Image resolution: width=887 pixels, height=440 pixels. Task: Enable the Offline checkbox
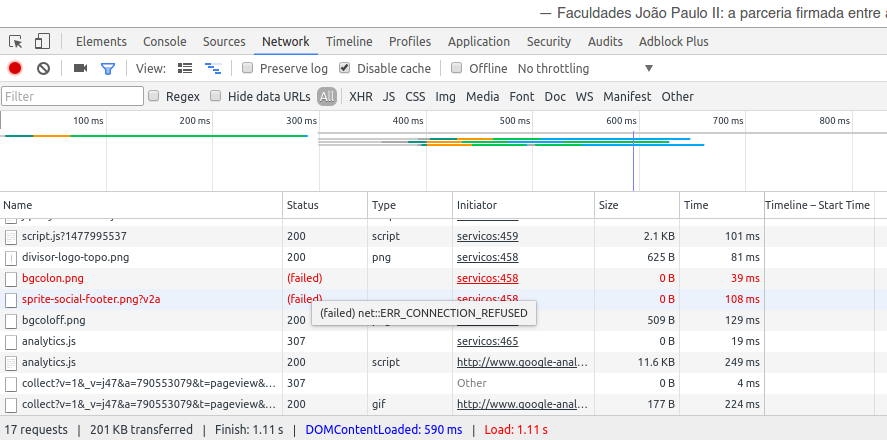point(457,68)
